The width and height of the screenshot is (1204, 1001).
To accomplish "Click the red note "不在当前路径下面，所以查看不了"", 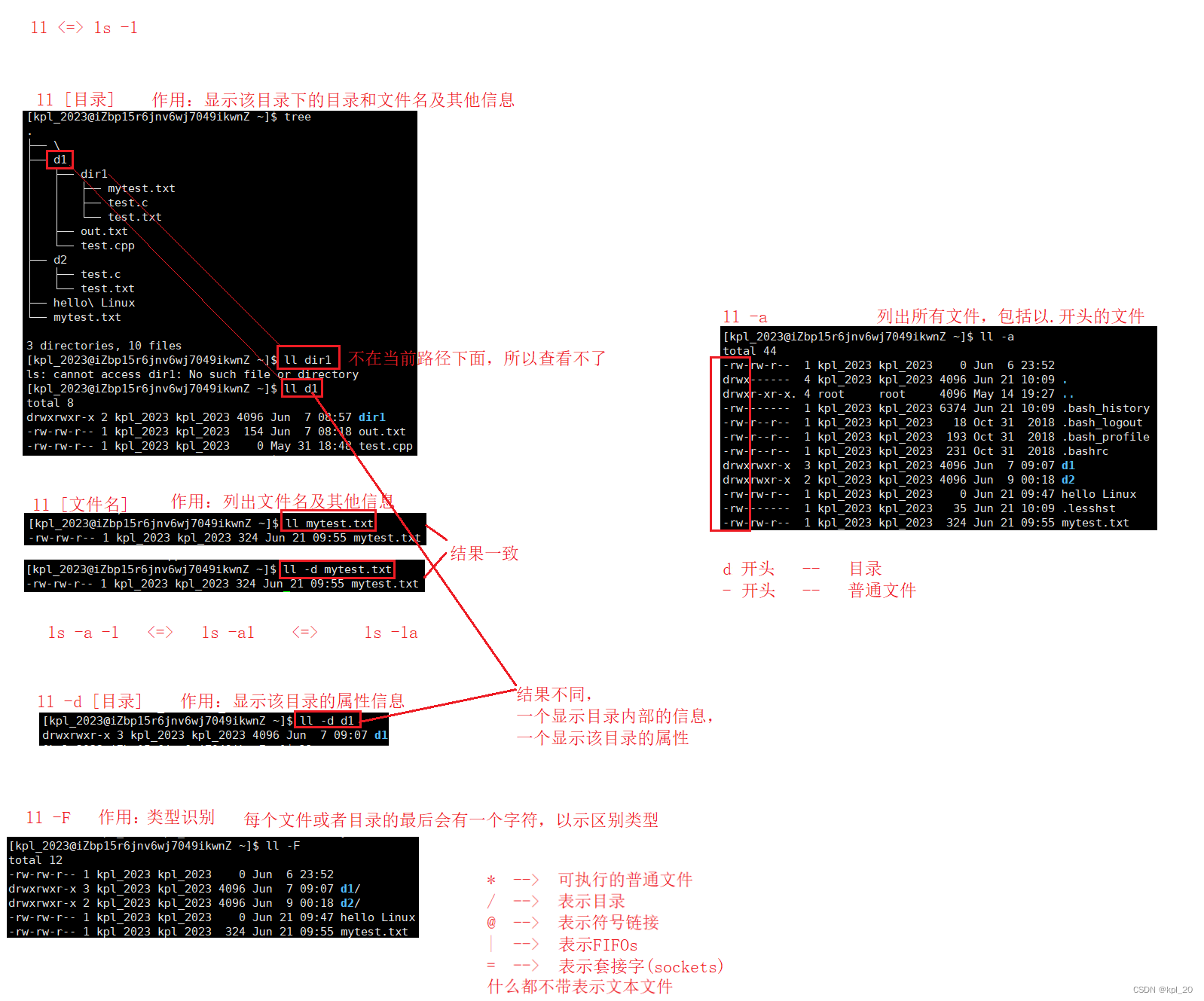I will pos(478,358).
